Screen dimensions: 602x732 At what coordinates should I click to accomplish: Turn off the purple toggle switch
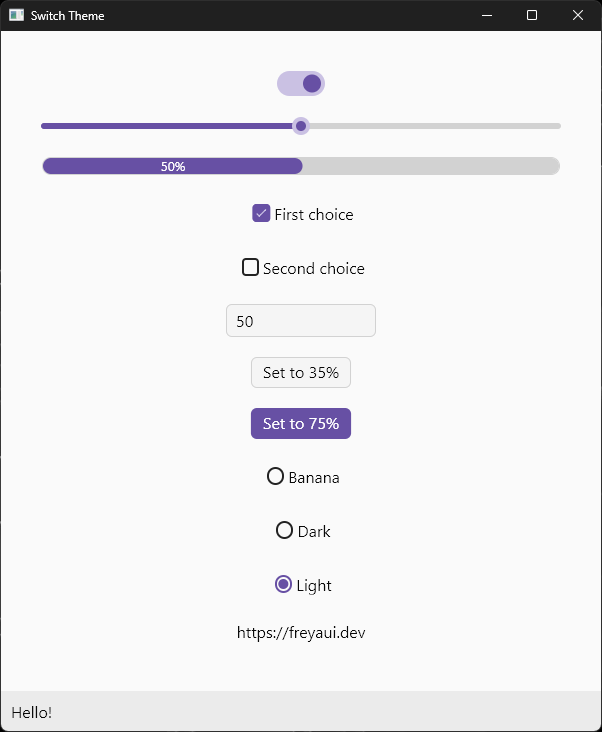click(x=301, y=84)
